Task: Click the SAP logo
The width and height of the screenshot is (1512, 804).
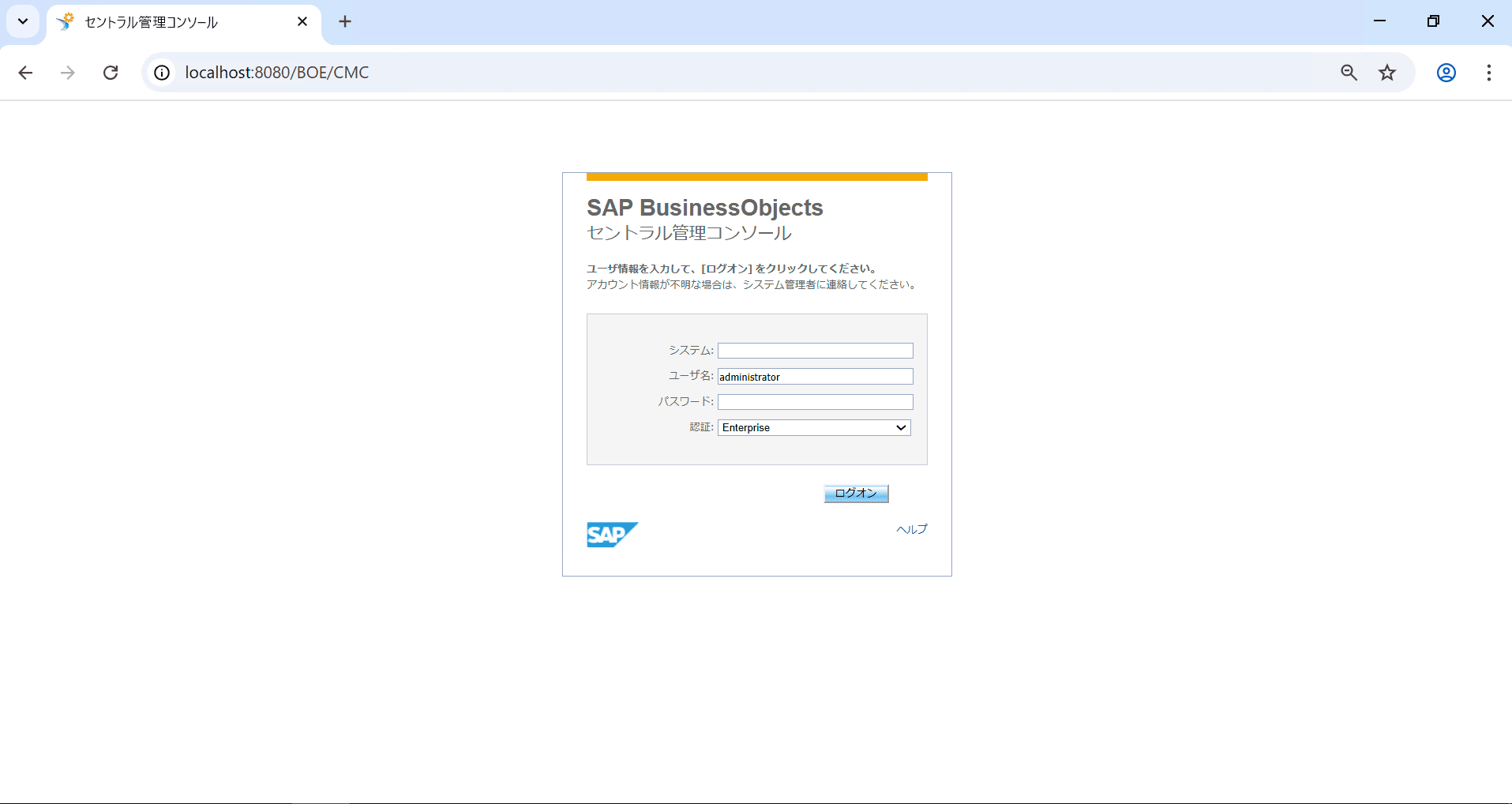Action: click(612, 535)
